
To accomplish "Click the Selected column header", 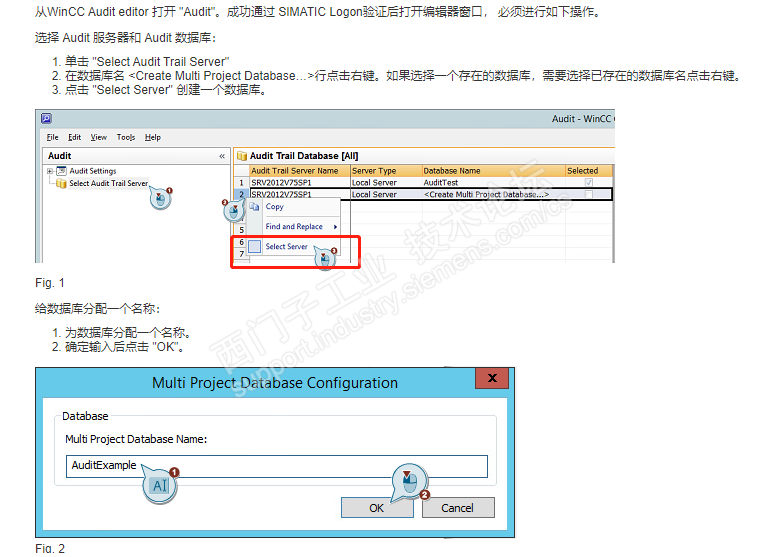I will [588, 171].
